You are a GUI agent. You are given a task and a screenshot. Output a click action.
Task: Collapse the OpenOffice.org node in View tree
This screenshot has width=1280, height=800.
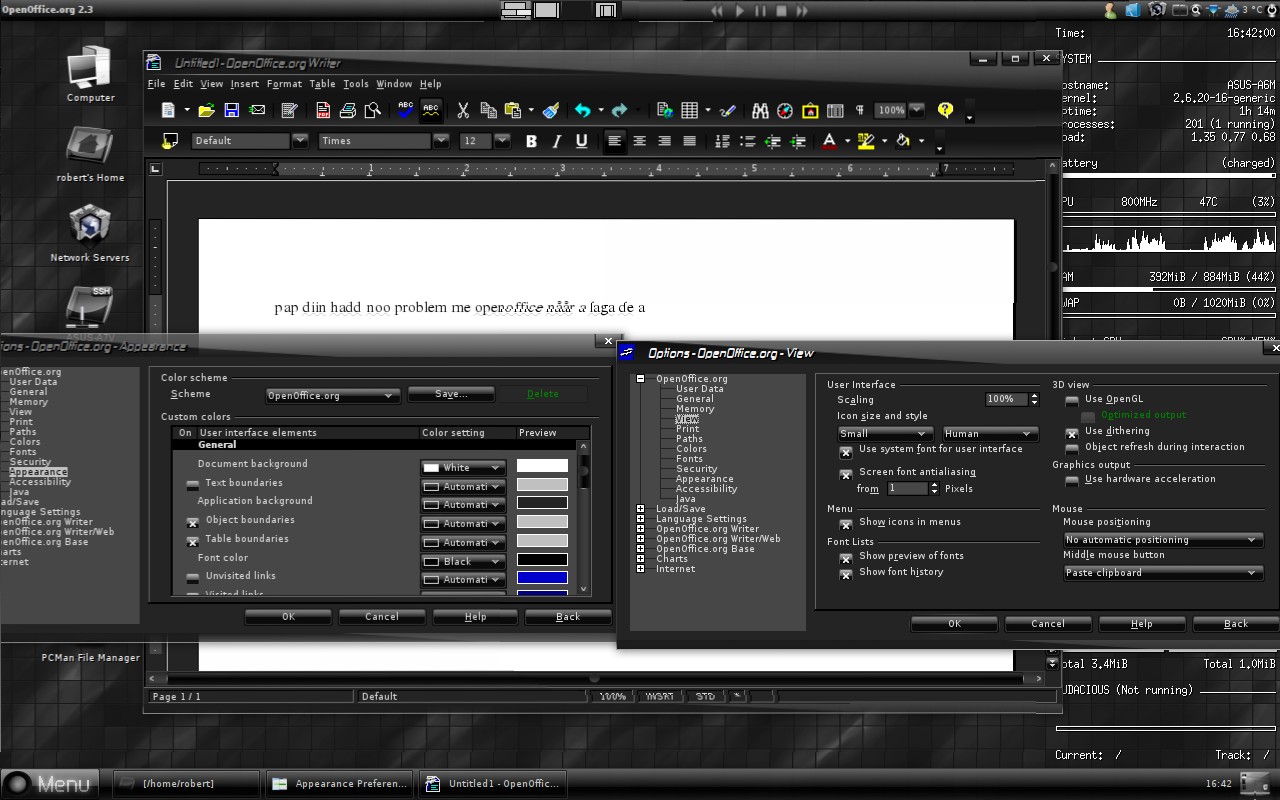(640, 379)
